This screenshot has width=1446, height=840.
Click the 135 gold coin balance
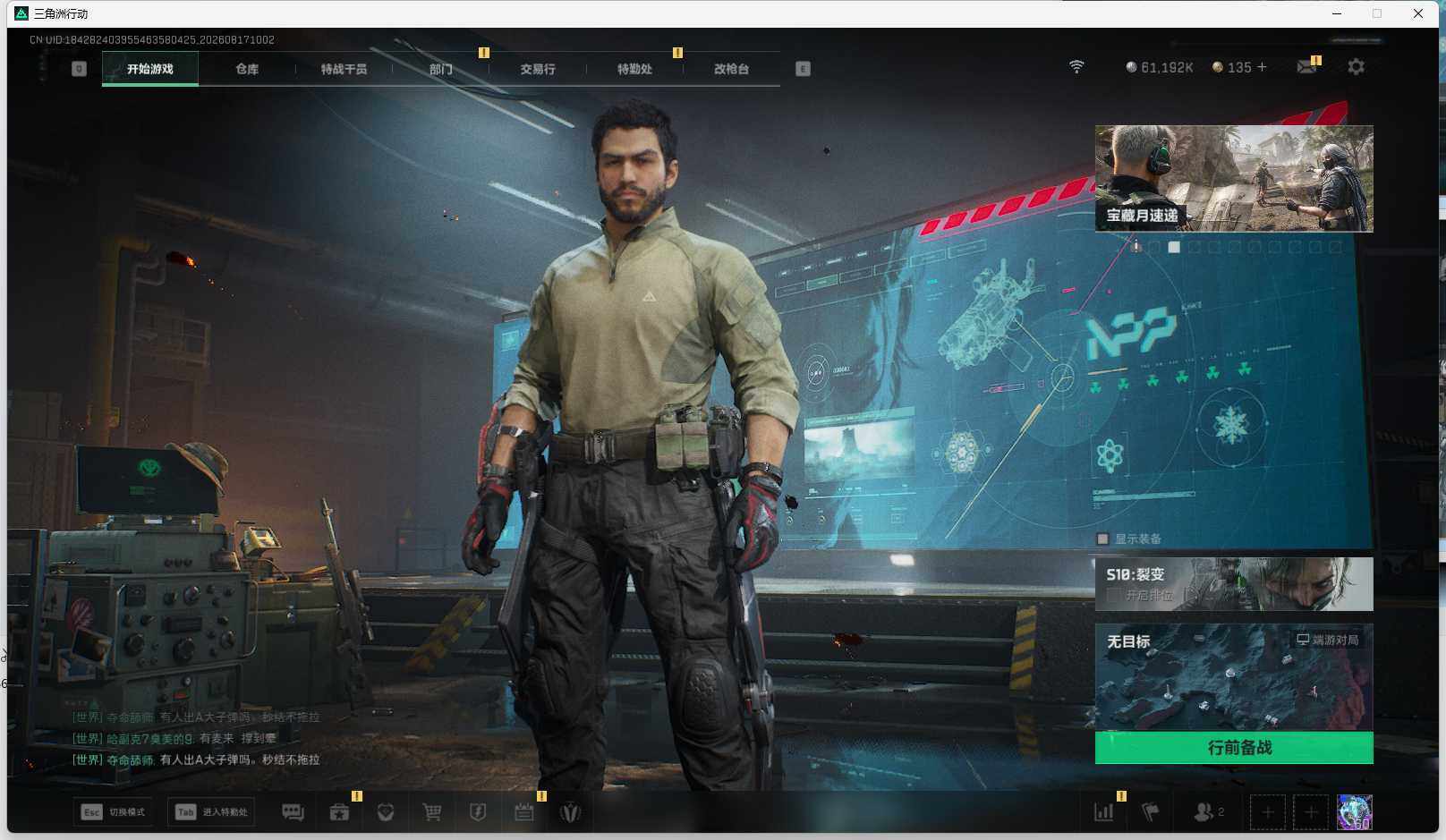1231,68
